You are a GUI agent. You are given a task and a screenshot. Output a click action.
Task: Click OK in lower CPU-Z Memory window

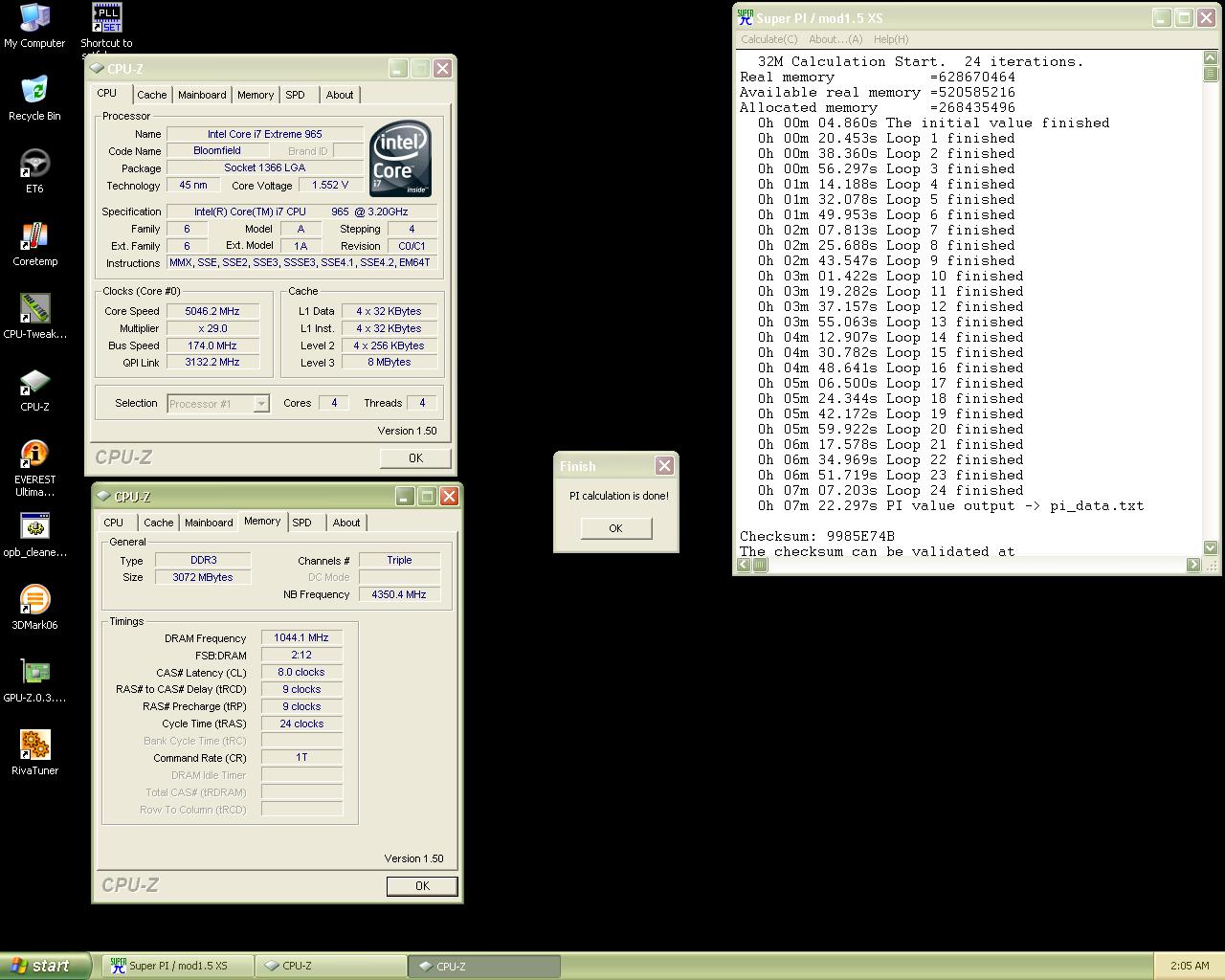tap(422, 886)
